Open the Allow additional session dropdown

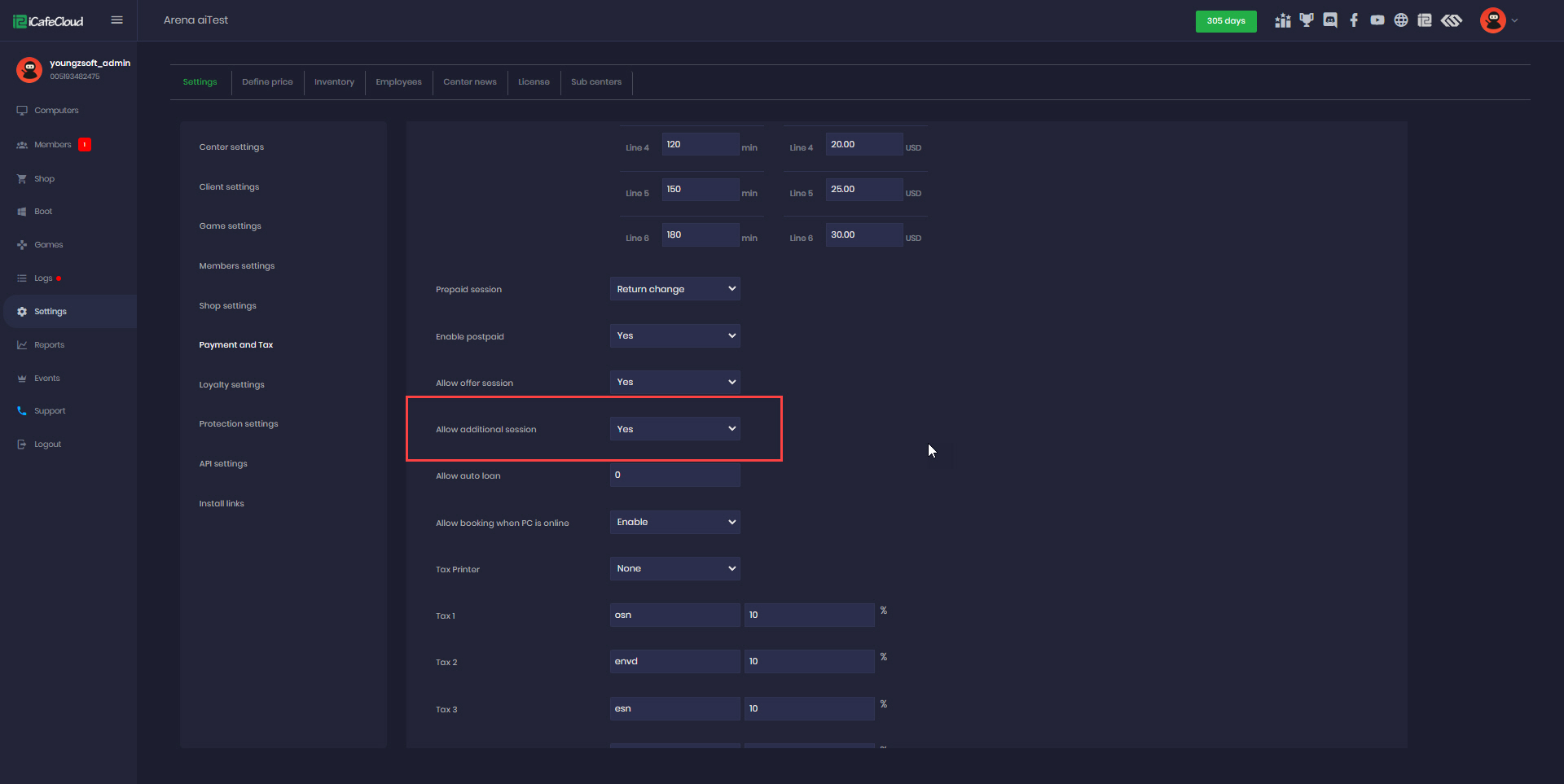point(674,429)
